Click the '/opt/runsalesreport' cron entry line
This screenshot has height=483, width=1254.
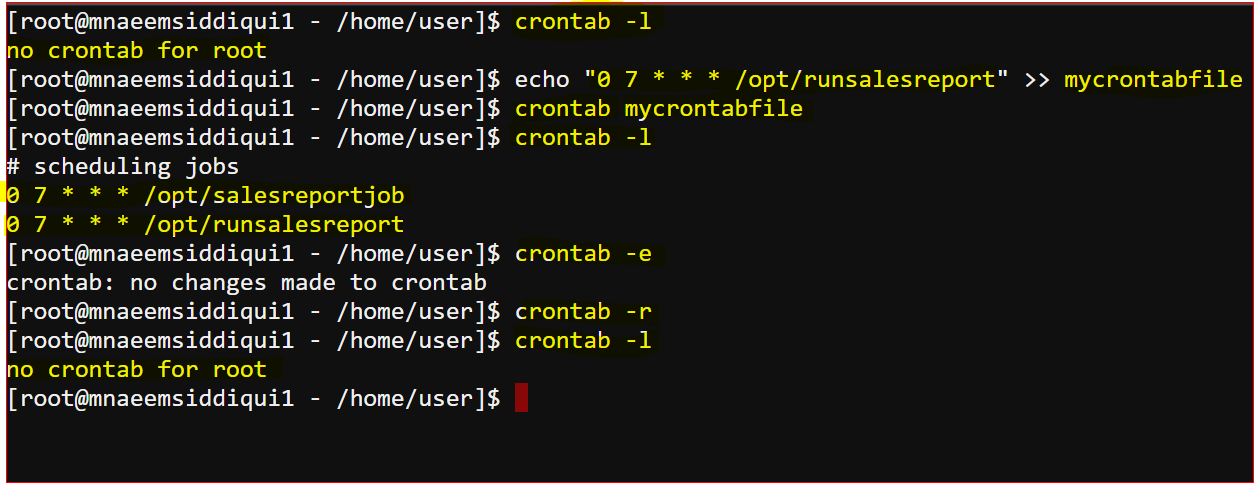[x=205, y=224]
